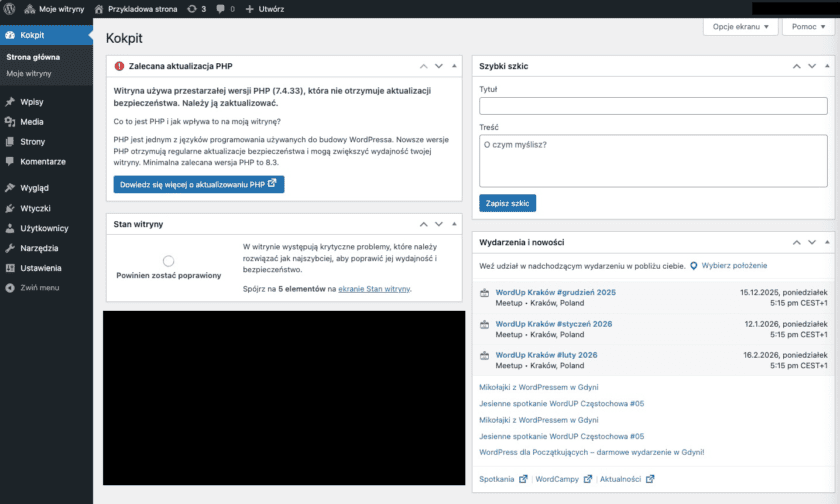
Task: Focus the Tytuł input field
Action: pos(653,106)
